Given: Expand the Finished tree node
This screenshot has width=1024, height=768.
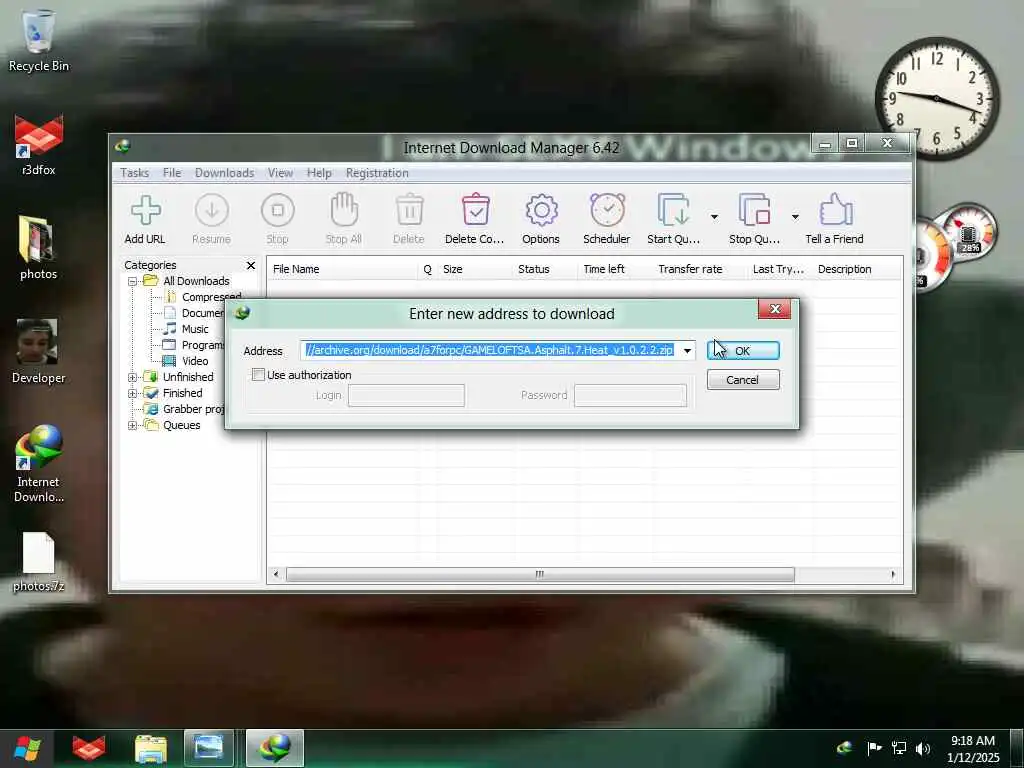Looking at the screenshot, I should (x=132, y=393).
